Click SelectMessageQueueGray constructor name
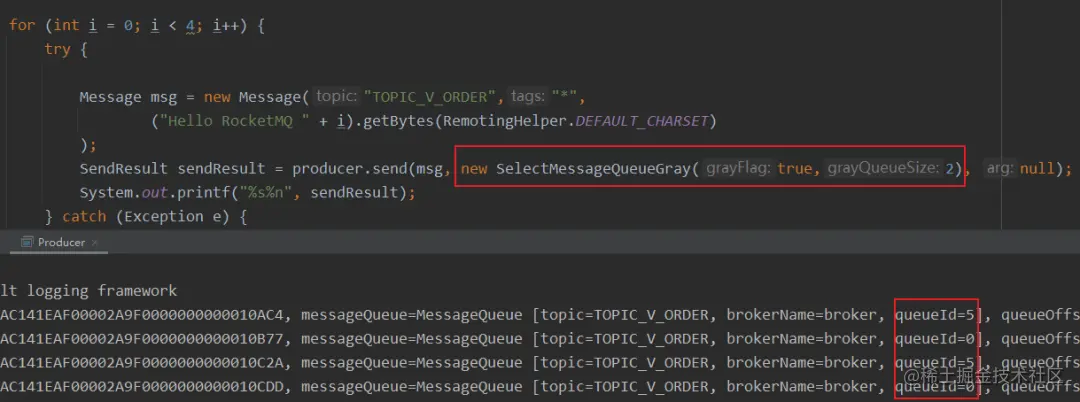Viewport: 1080px width, 402px height. 592,169
